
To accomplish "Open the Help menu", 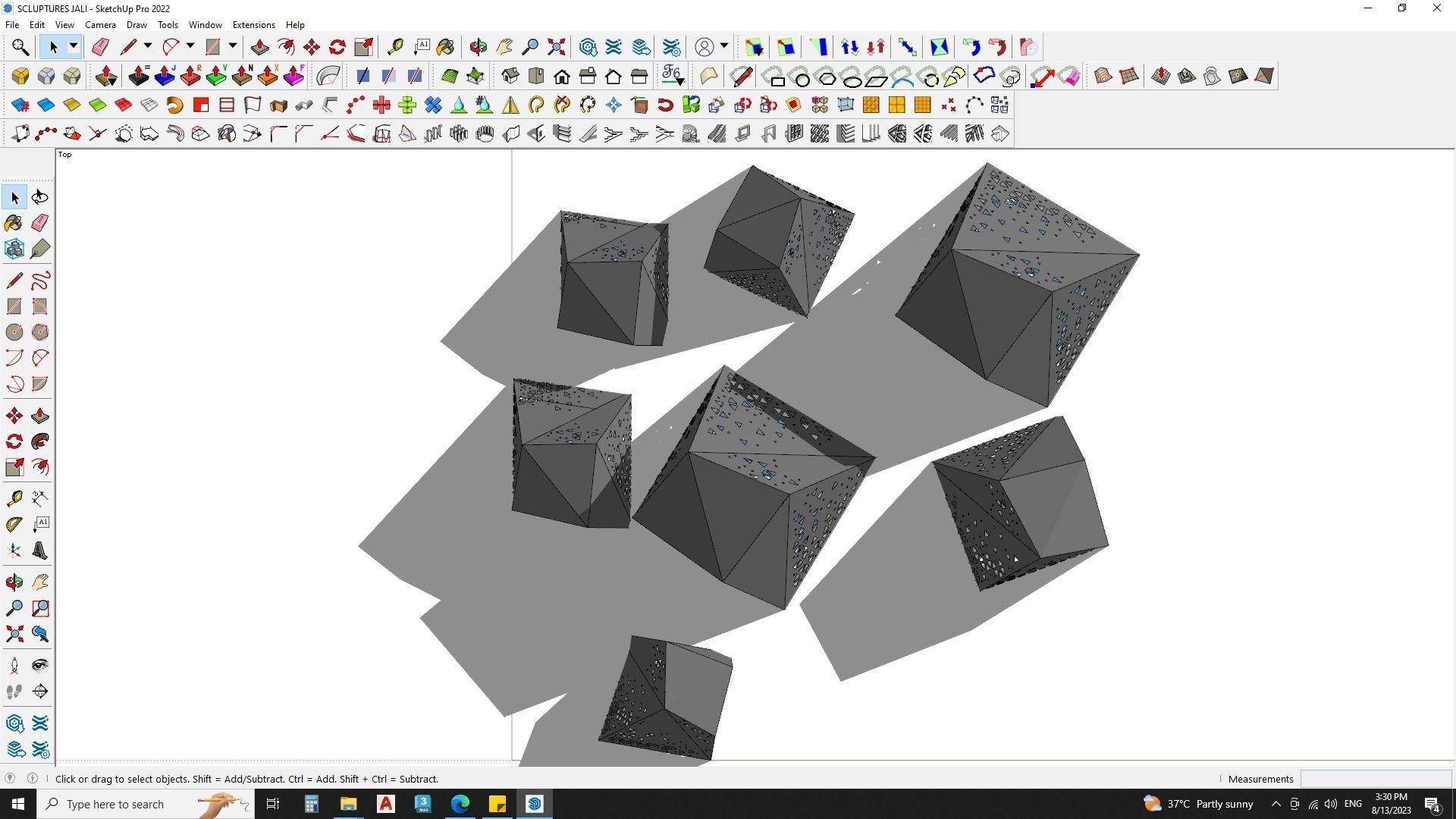I will (295, 25).
